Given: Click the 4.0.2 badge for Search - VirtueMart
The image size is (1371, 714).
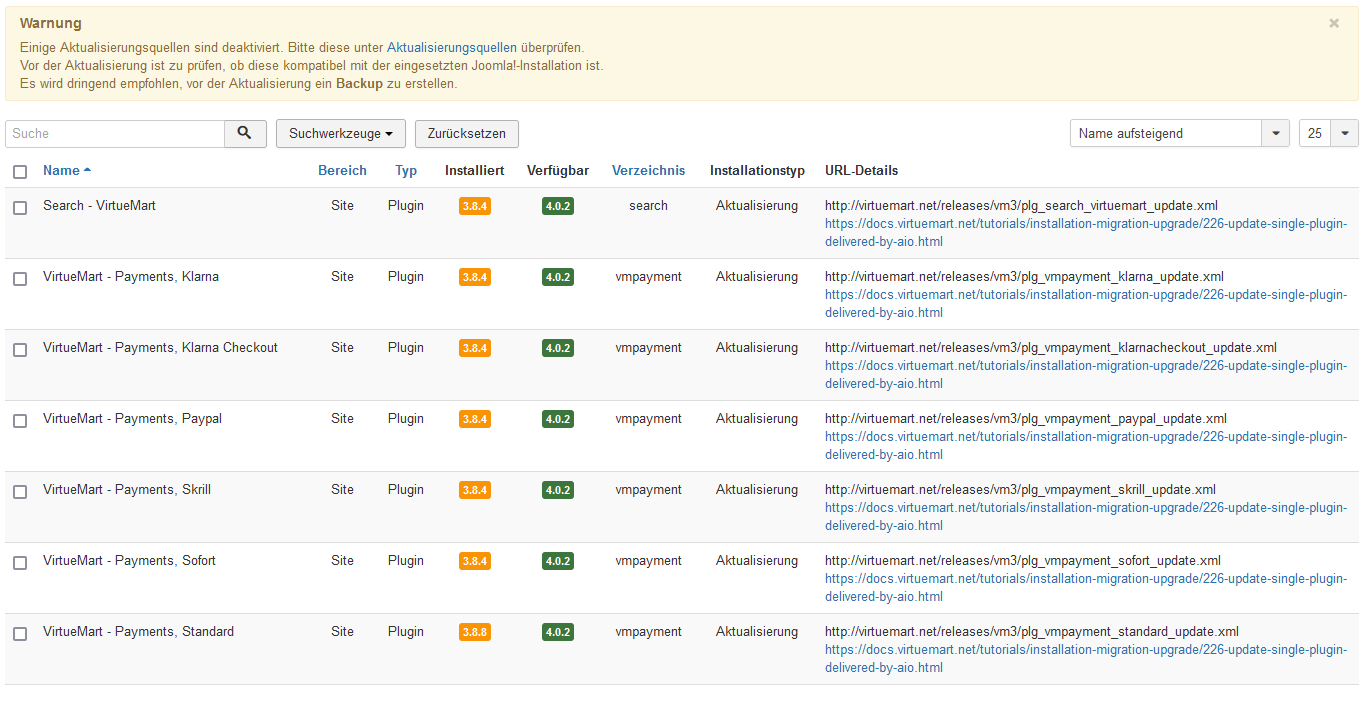Looking at the screenshot, I should pos(558,206).
